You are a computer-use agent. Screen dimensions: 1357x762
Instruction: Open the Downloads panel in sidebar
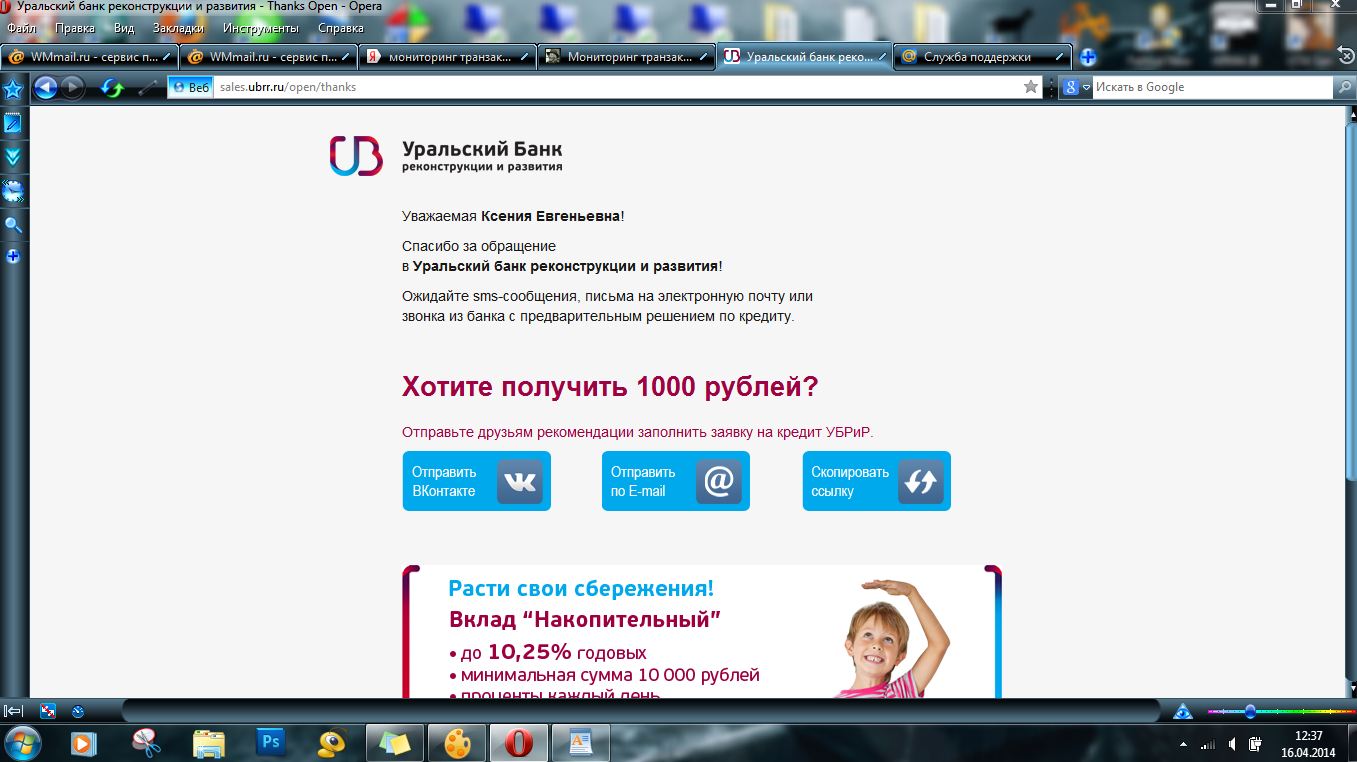[13, 157]
